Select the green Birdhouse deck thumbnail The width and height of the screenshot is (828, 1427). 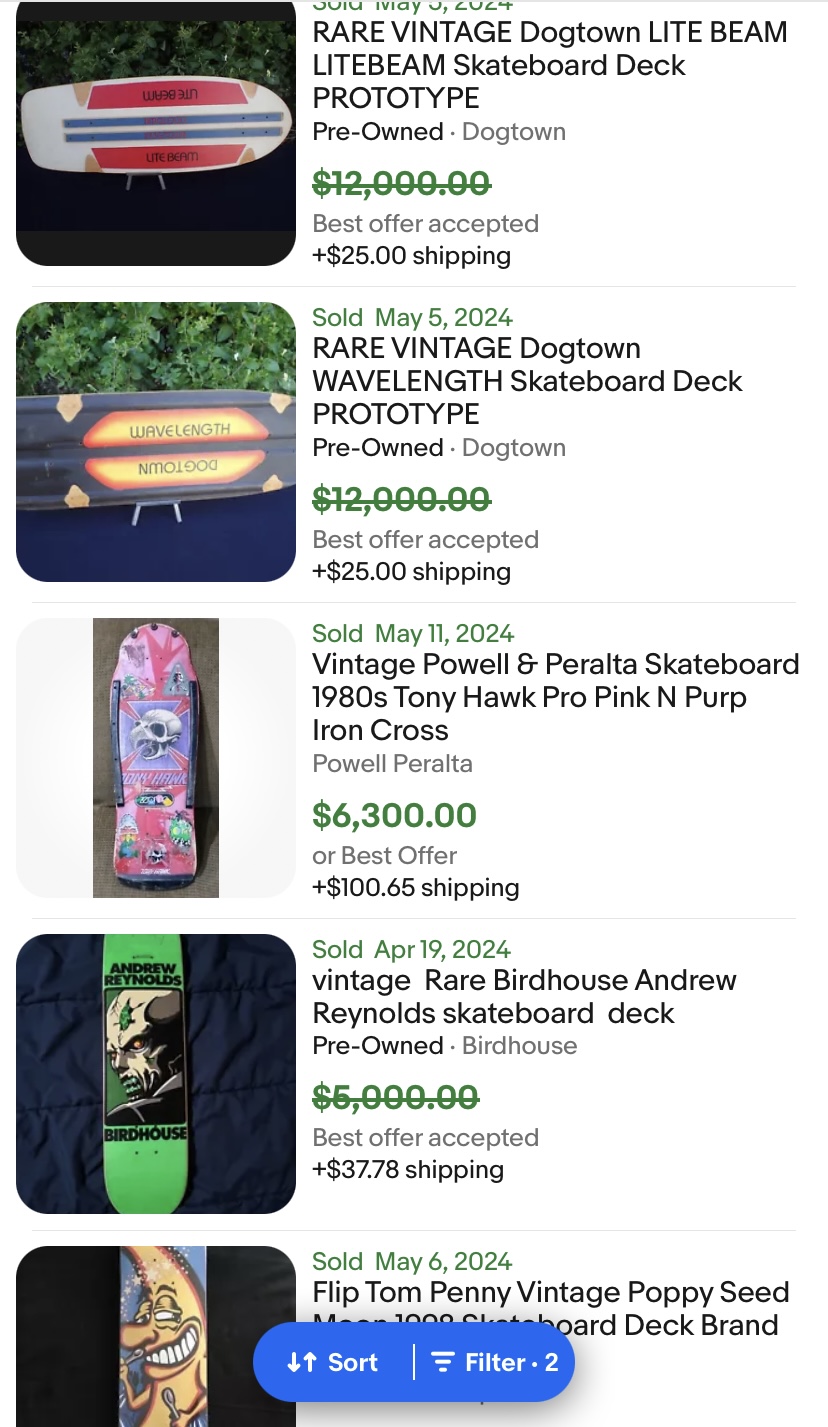[x=156, y=1073]
